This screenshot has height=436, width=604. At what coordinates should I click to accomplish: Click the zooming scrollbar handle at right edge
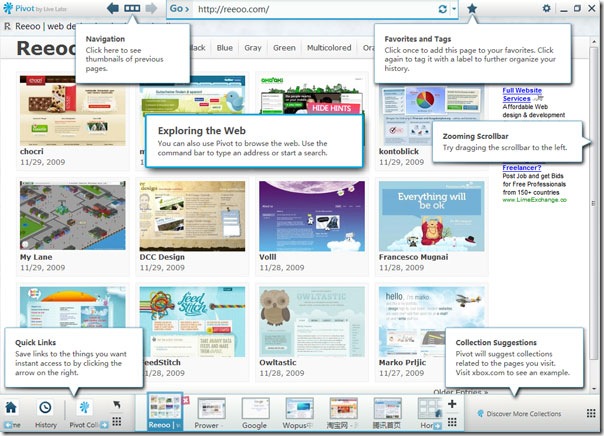coord(594,203)
